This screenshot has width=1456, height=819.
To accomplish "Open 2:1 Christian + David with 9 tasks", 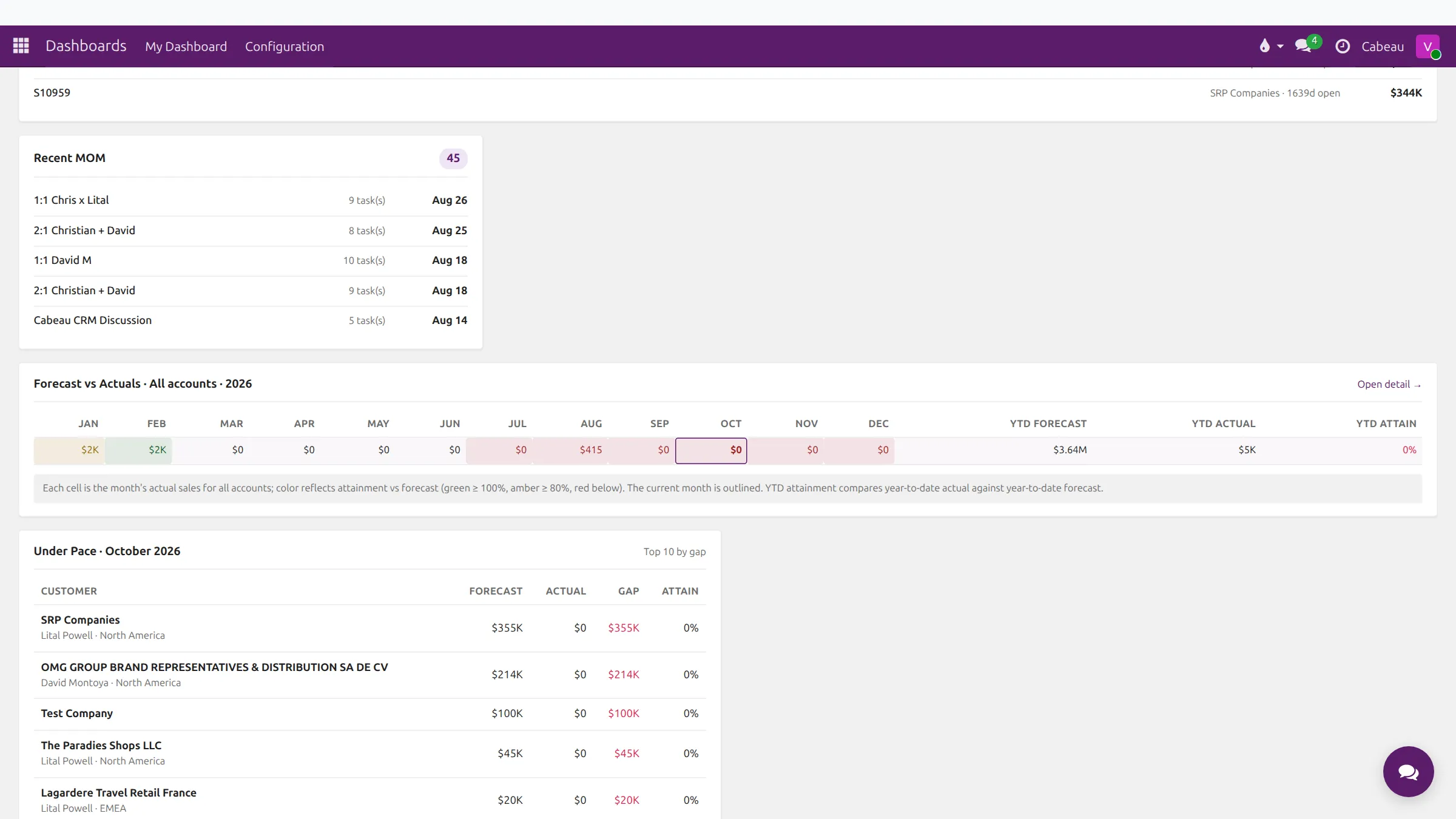I will [x=251, y=291].
